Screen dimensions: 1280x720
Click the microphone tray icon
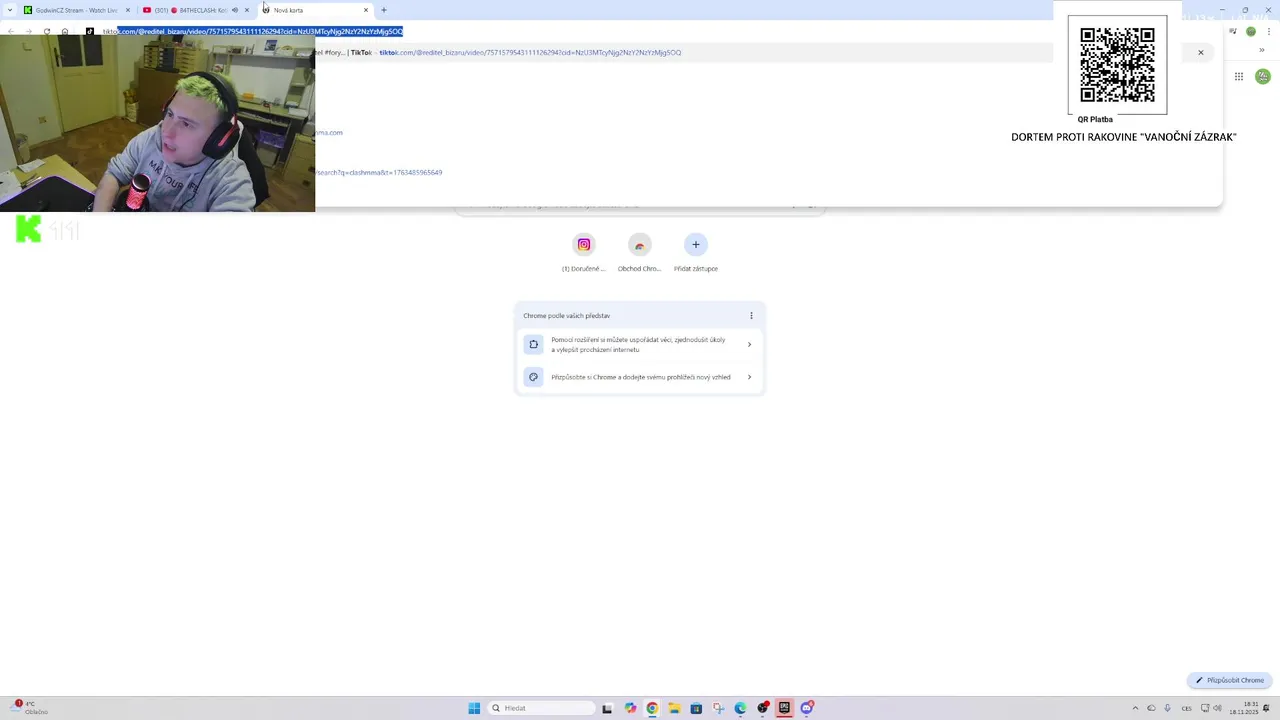tap(1167, 708)
